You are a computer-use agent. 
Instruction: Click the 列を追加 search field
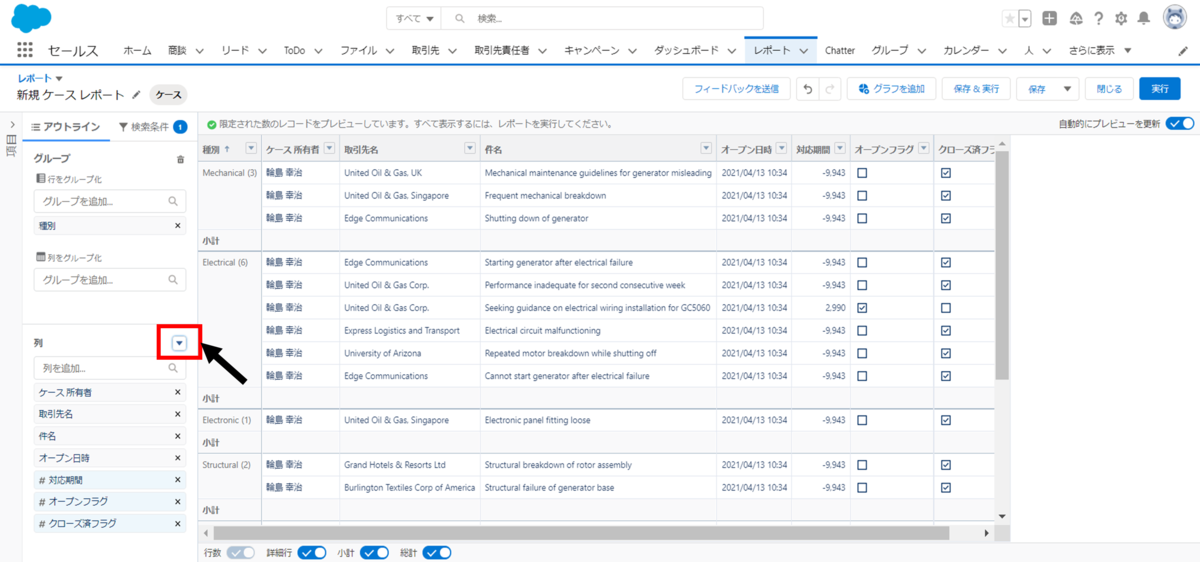click(x=110, y=369)
